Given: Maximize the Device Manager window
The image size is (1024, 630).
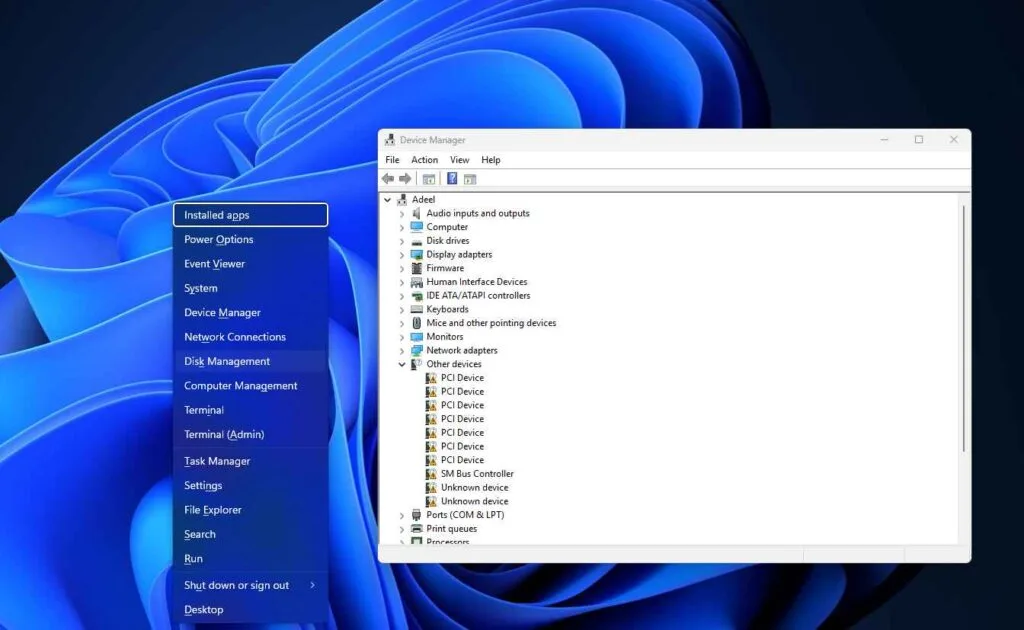Looking at the screenshot, I should [919, 140].
